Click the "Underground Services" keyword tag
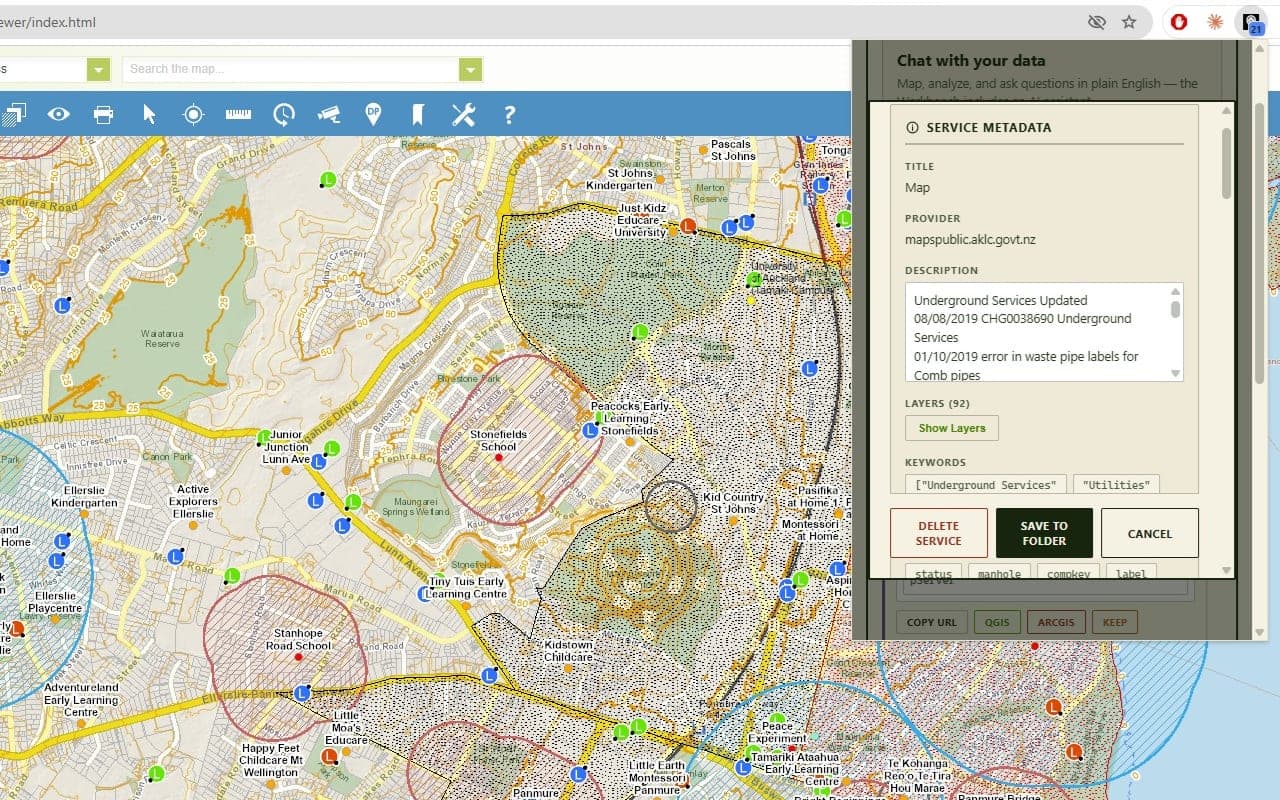The width and height of the screenshot is (1280, 800). coord(986,485)
